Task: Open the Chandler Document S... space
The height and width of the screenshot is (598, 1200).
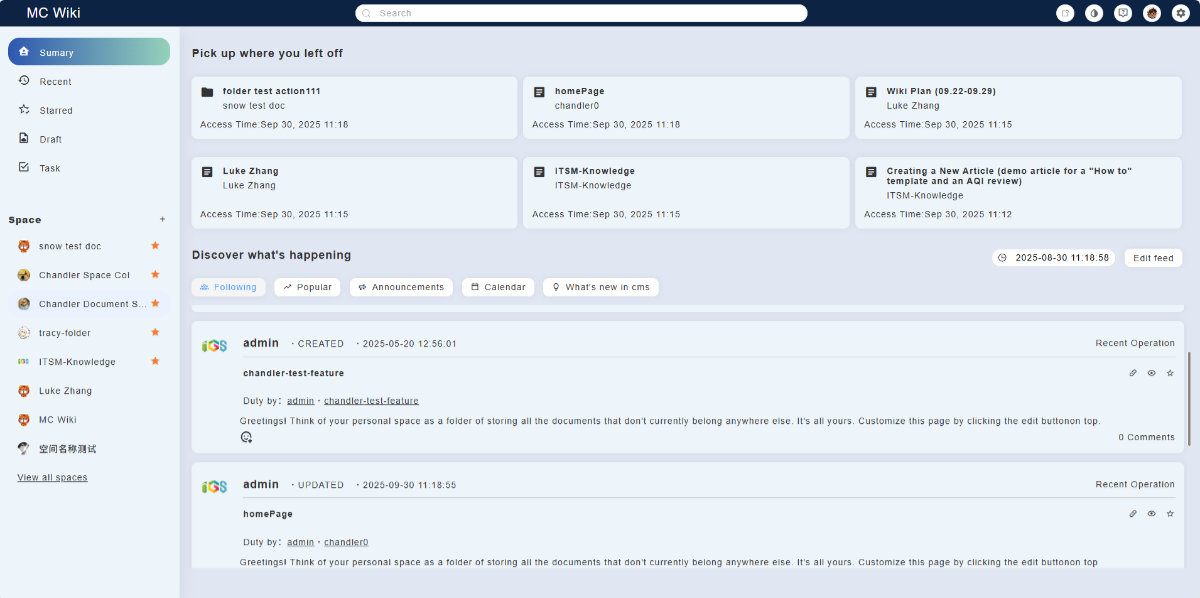Action: [93, 304]
